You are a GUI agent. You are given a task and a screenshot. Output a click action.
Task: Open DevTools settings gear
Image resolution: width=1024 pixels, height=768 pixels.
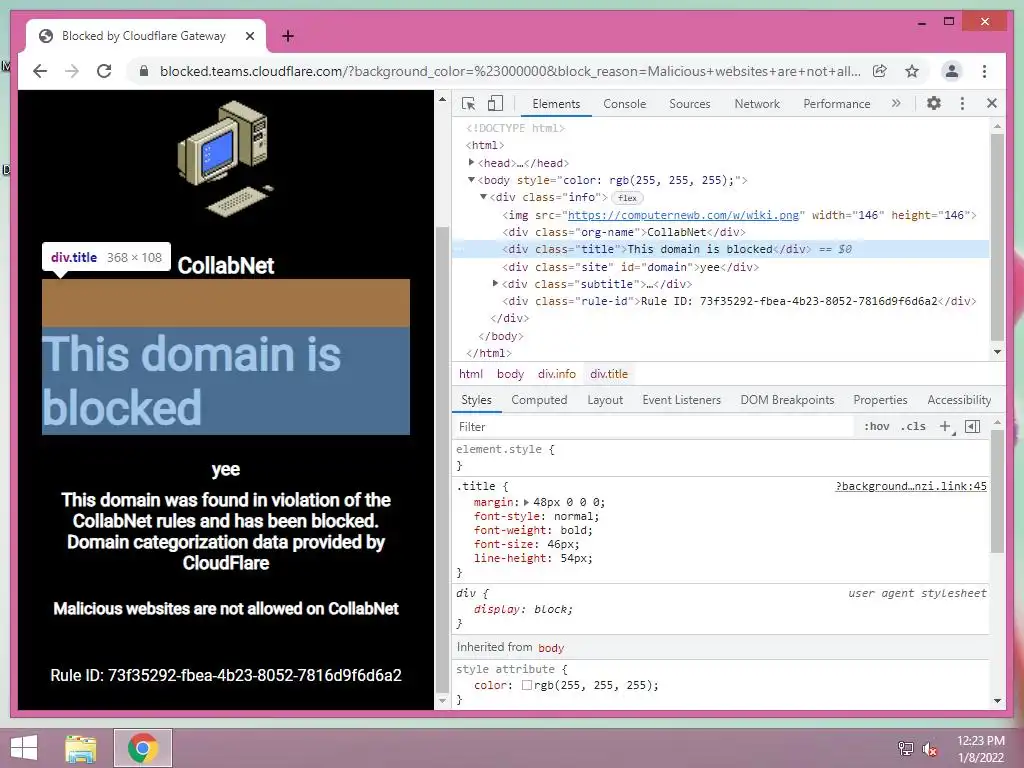[934, 103]
